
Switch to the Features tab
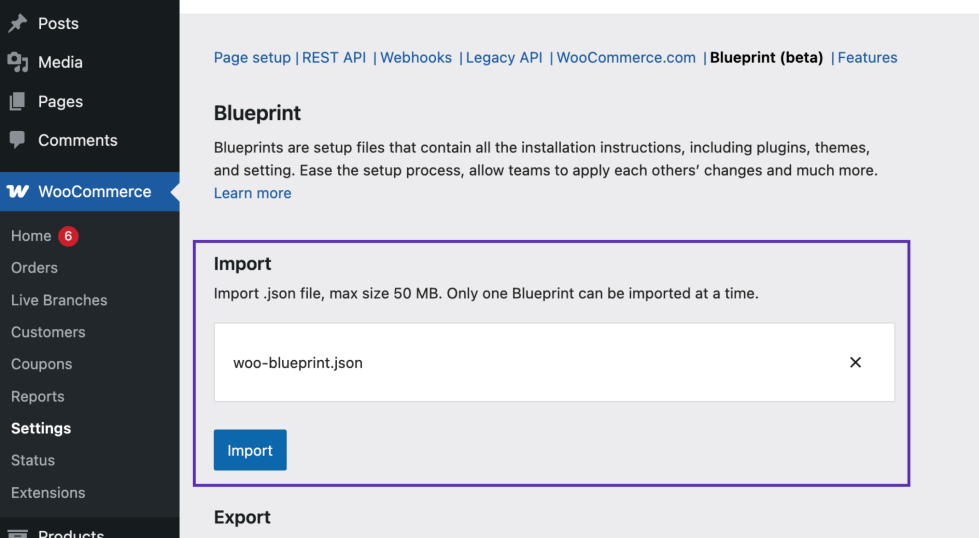867,58
